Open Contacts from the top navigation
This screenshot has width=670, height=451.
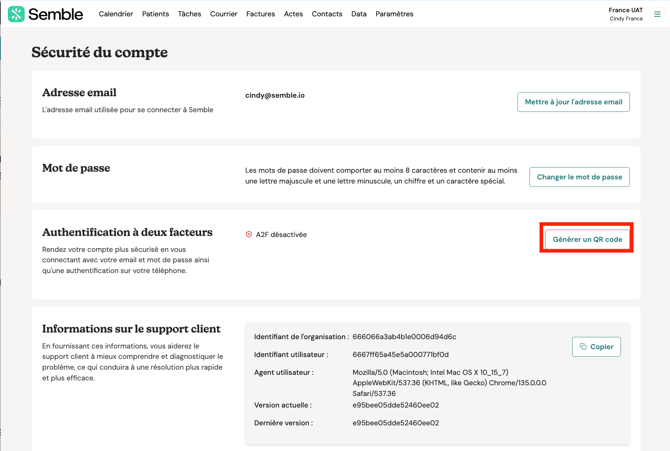click(327, 14)
